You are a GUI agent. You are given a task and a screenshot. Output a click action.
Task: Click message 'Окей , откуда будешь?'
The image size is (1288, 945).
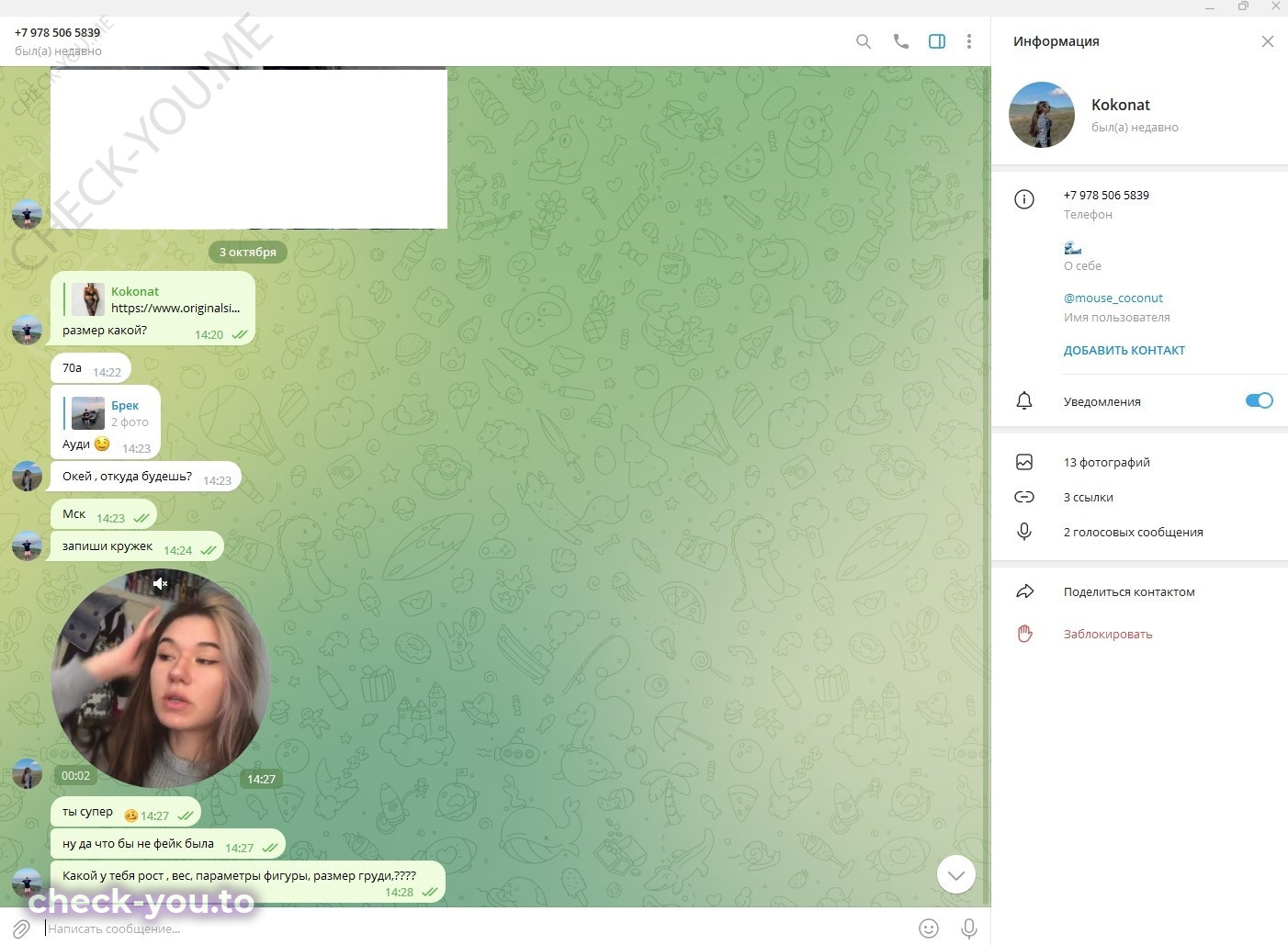146,476
